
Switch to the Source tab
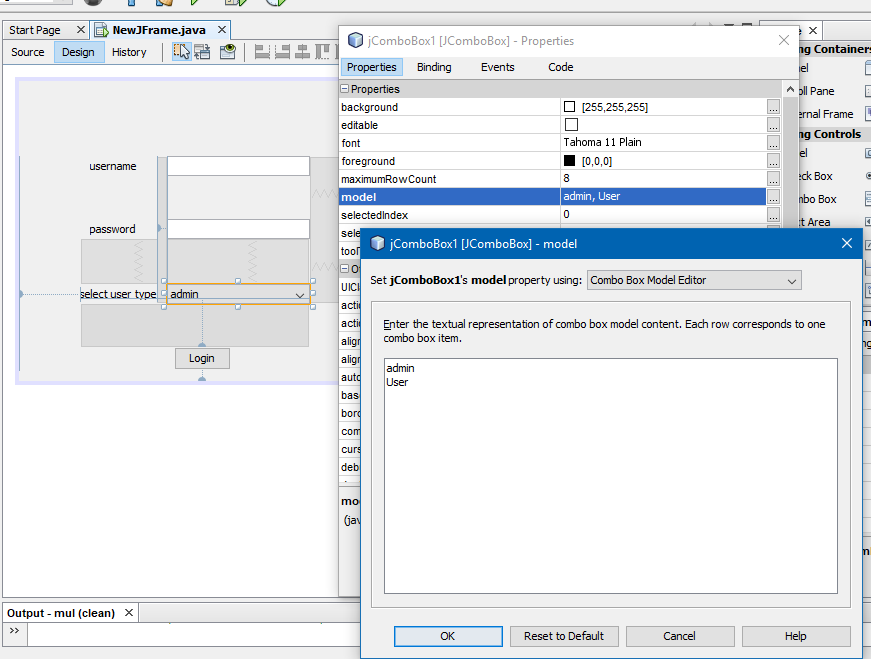(x=27, y=52)
